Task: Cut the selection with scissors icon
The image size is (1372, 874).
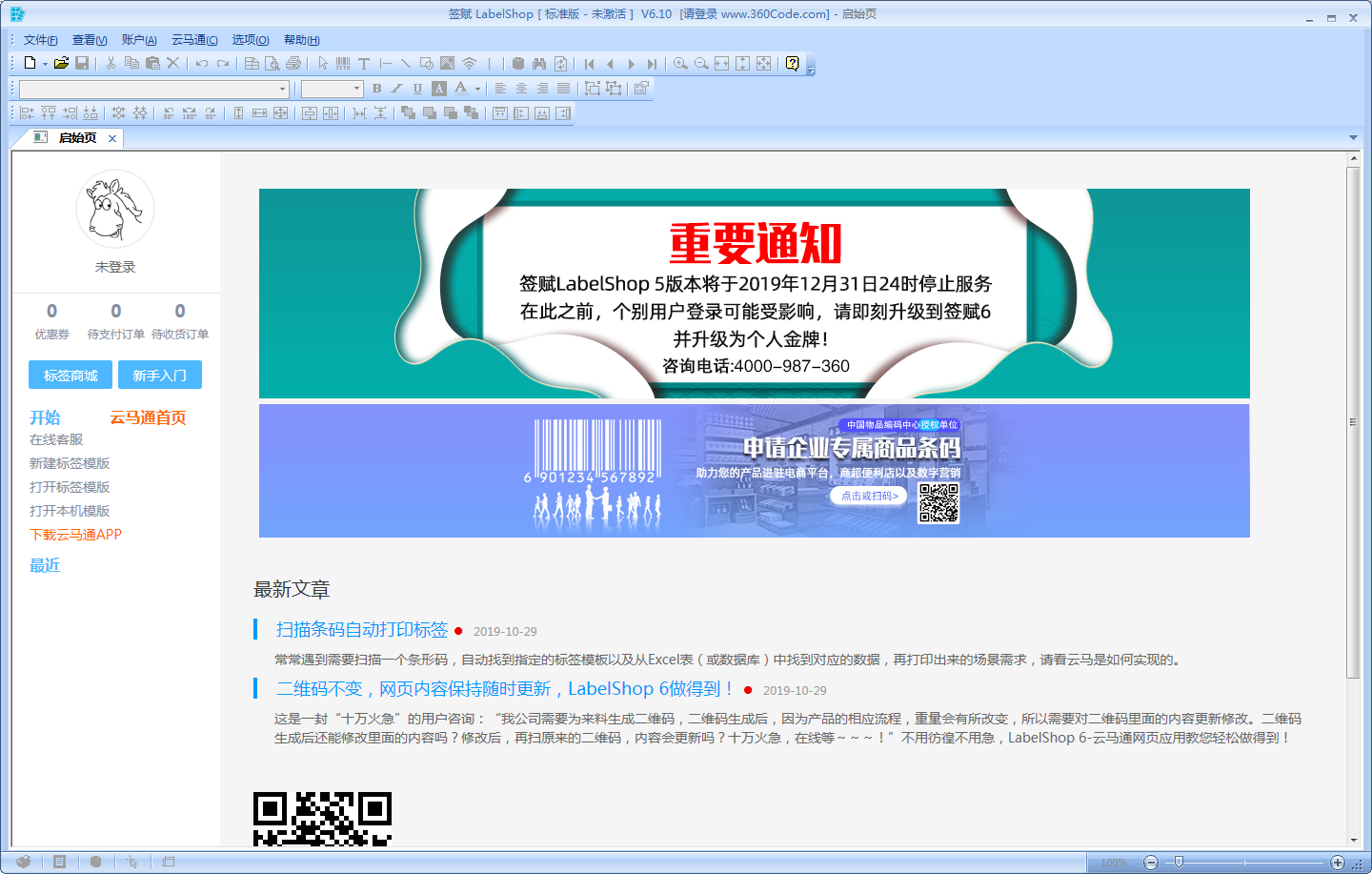Action: coord(111,63)
